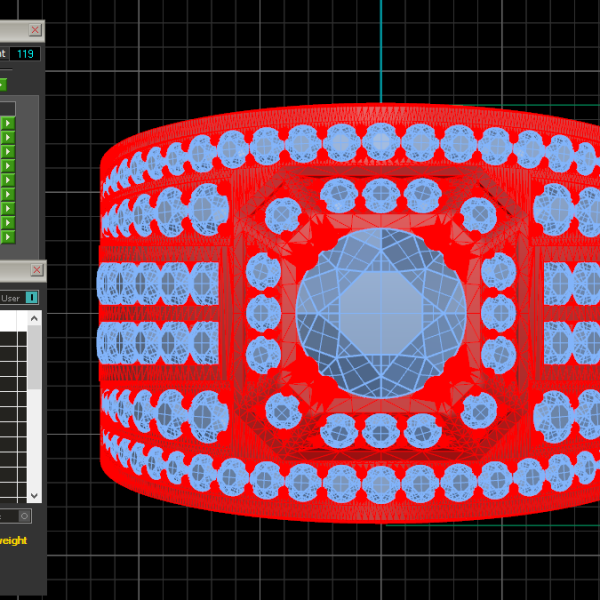Click the eighth green arrow in the list
Image resolution: width=600 pixels, height=600 pixels.
pos(7,223)
